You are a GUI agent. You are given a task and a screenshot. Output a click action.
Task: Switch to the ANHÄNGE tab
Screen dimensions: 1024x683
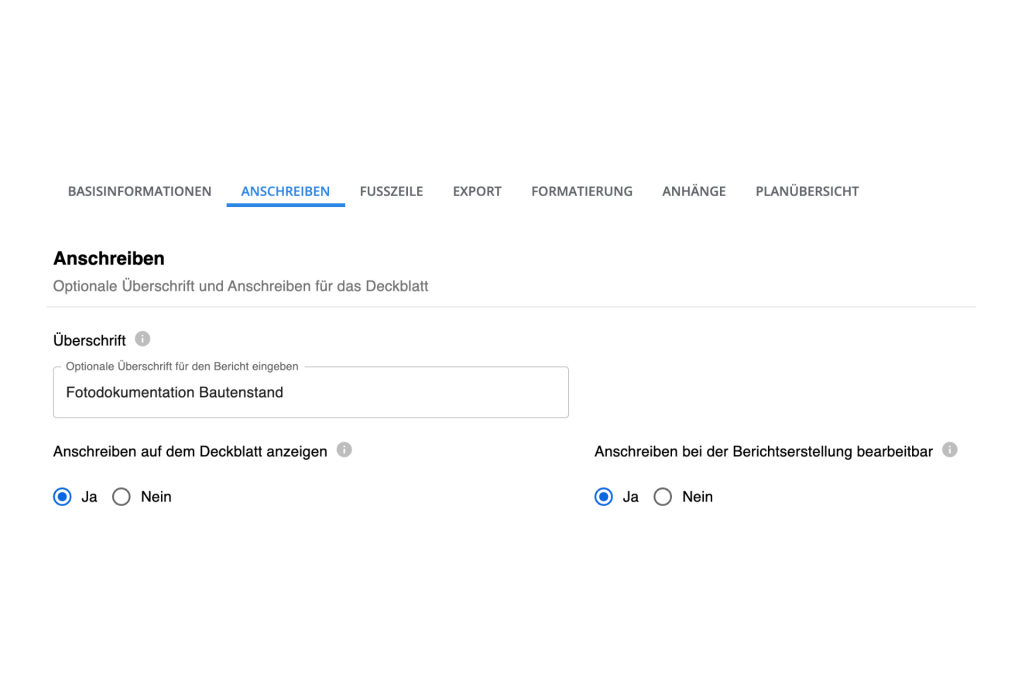coord(693,191)
